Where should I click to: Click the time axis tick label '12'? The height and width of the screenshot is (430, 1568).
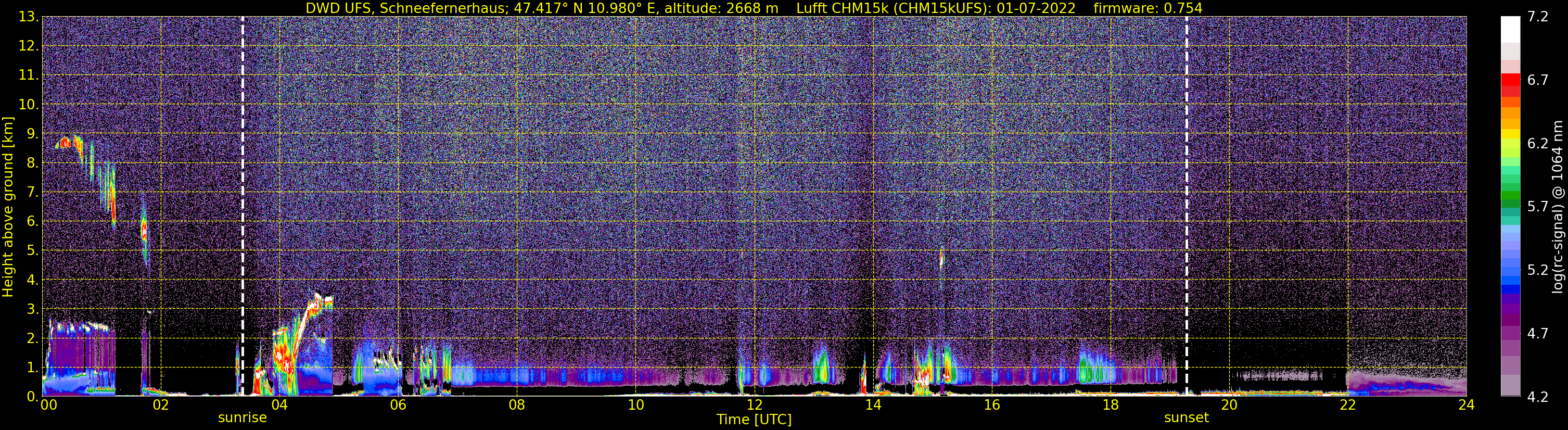tap(754, 405)
